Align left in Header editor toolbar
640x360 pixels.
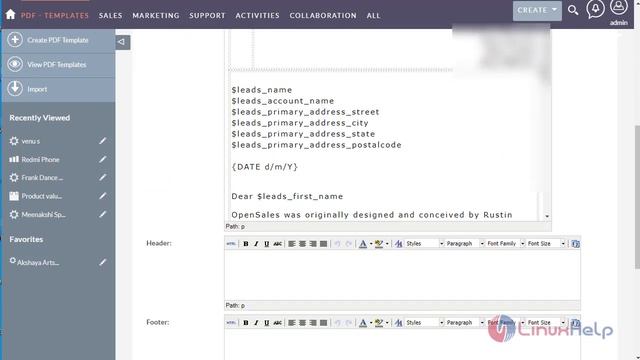[x=292, y=244]
